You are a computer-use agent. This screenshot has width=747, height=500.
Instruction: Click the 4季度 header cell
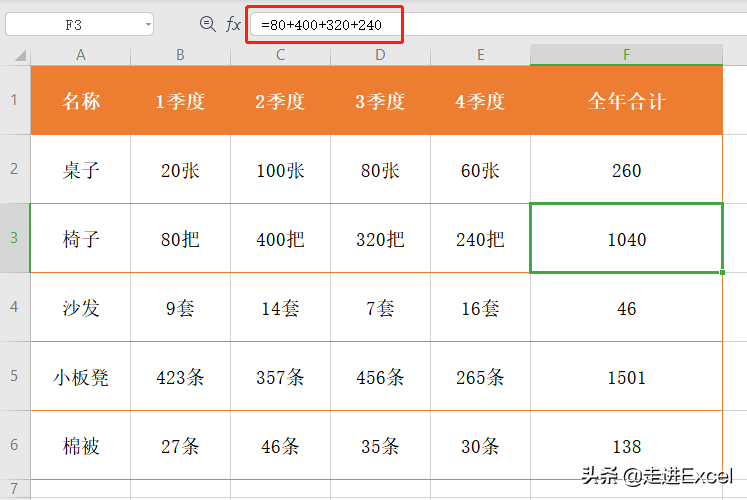[480, 100]
